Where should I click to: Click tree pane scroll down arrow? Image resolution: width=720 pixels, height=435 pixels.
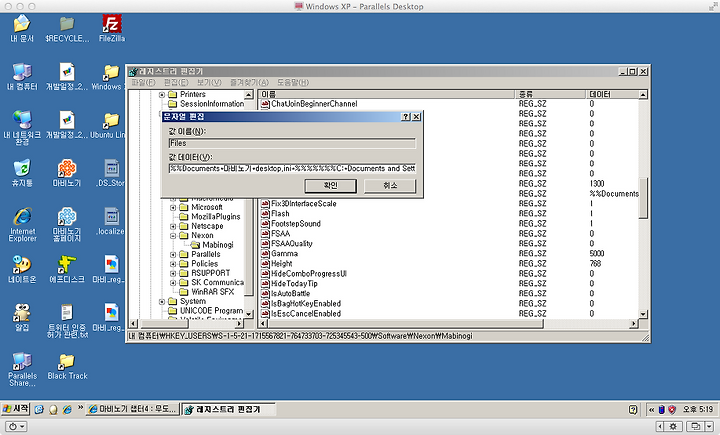click(249, 314)
